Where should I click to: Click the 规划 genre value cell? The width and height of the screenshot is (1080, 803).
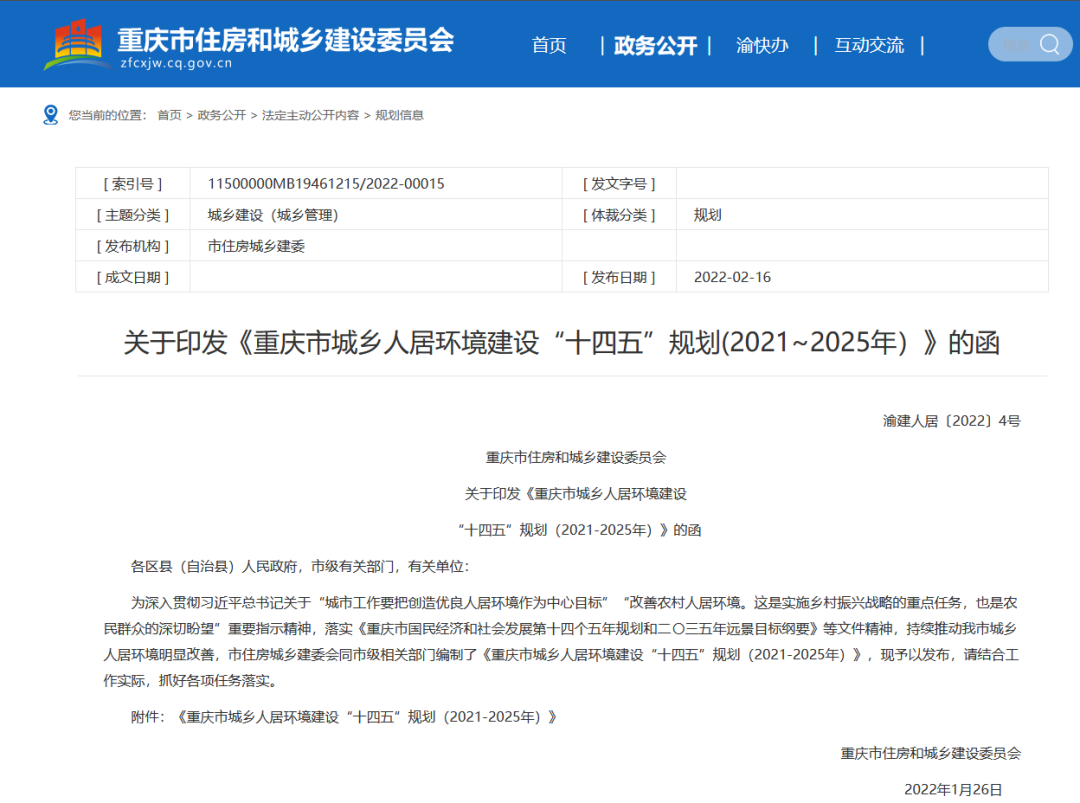tap(862, 215)
